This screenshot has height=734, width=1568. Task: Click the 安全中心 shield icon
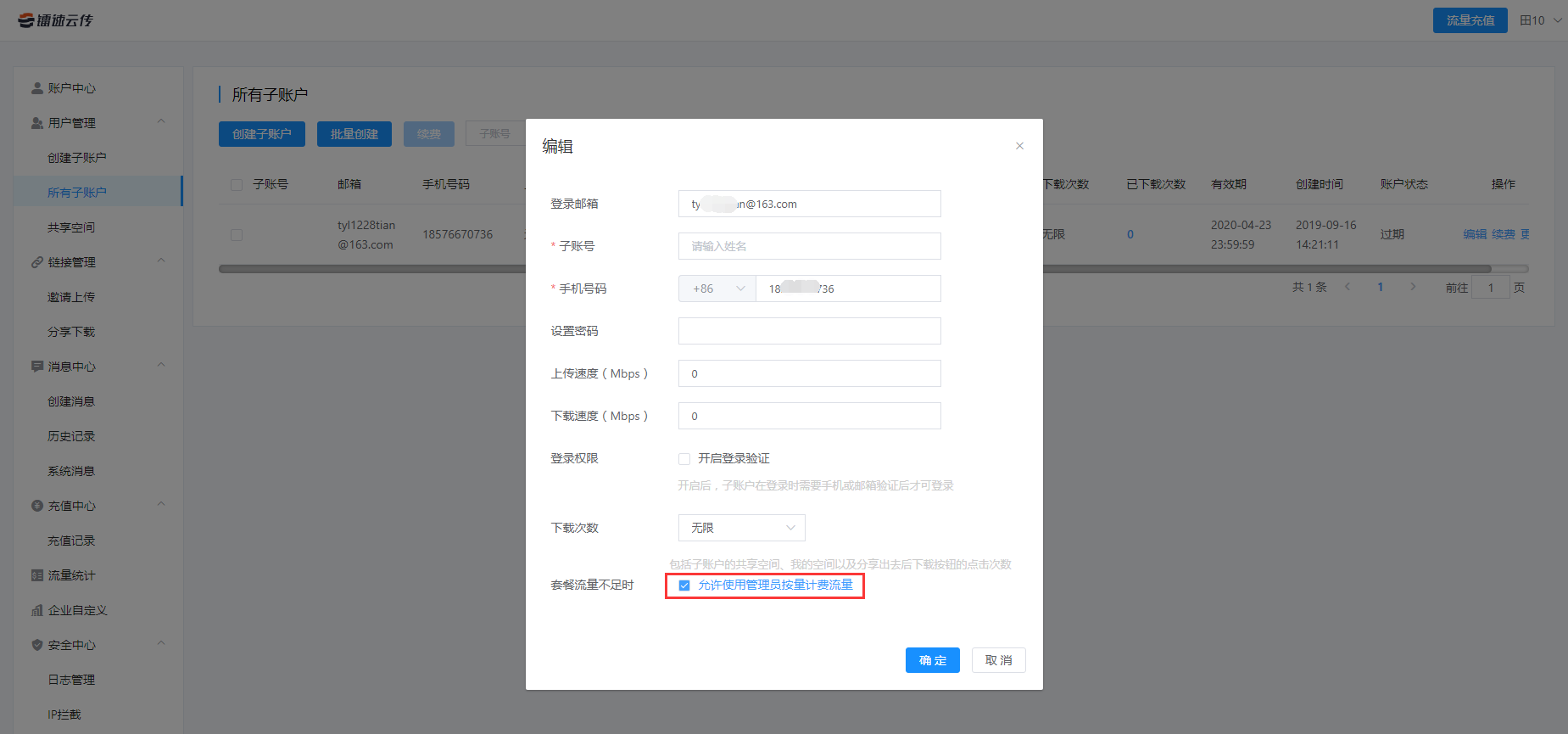[37, 645]
